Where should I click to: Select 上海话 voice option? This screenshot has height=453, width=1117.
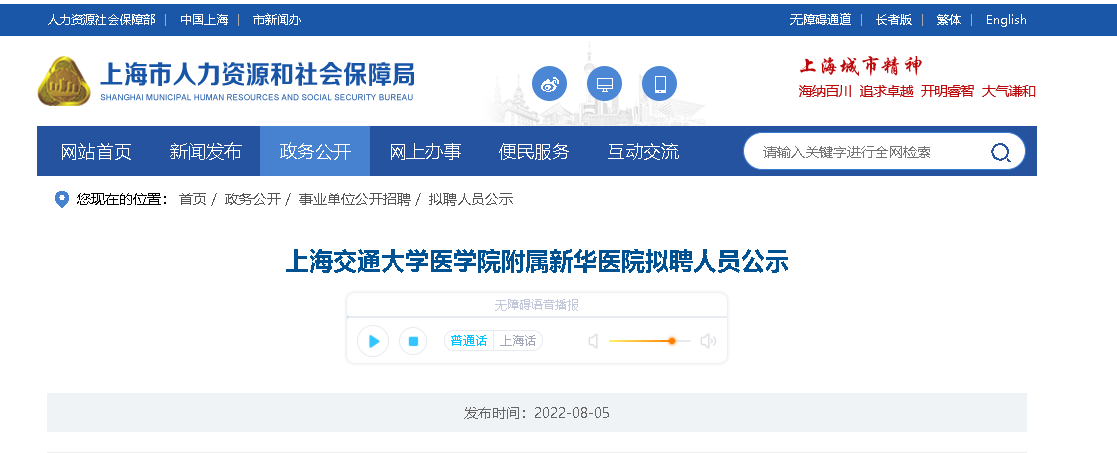point(518,340)
